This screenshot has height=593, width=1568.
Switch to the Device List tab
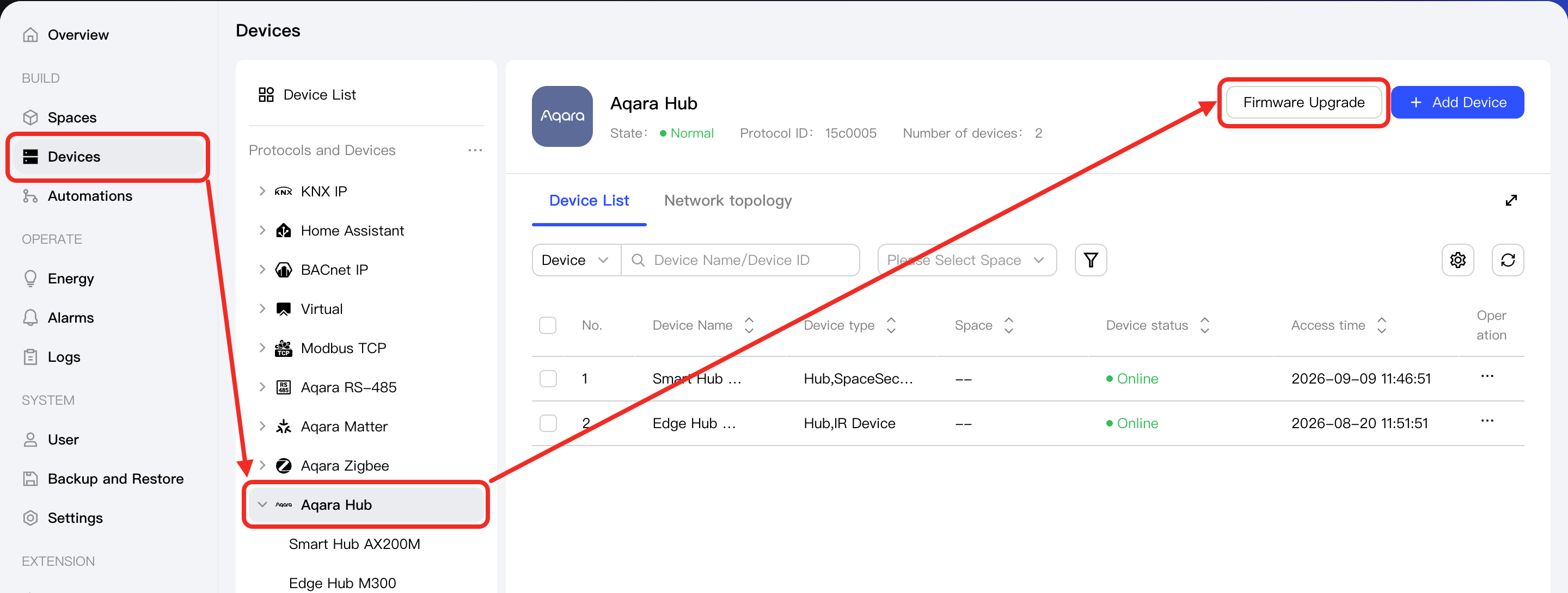pos(589,201)
